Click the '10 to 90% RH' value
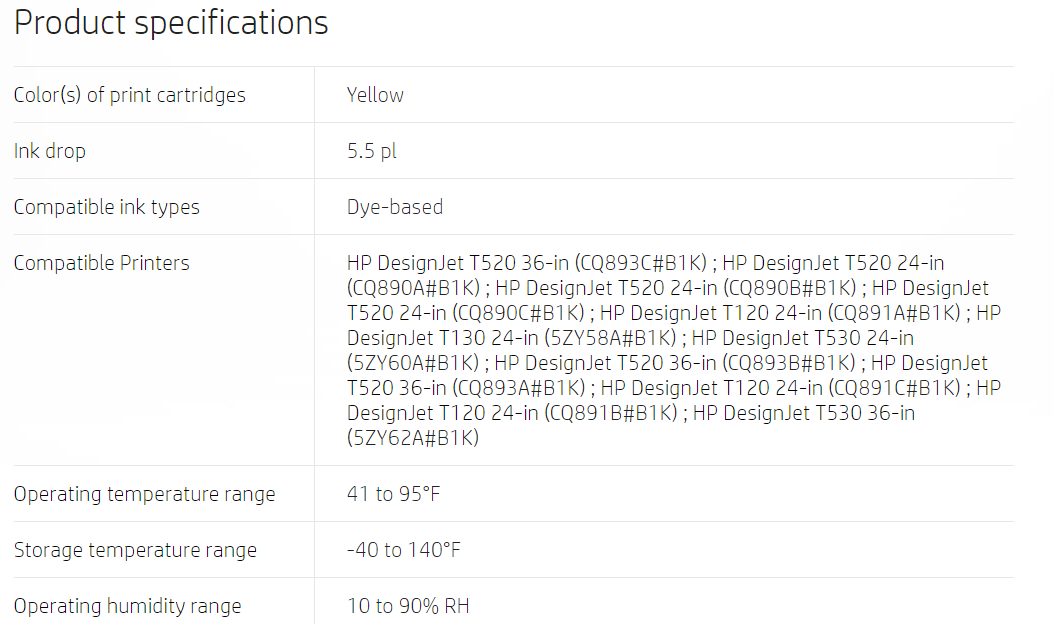 click(408, 605)
